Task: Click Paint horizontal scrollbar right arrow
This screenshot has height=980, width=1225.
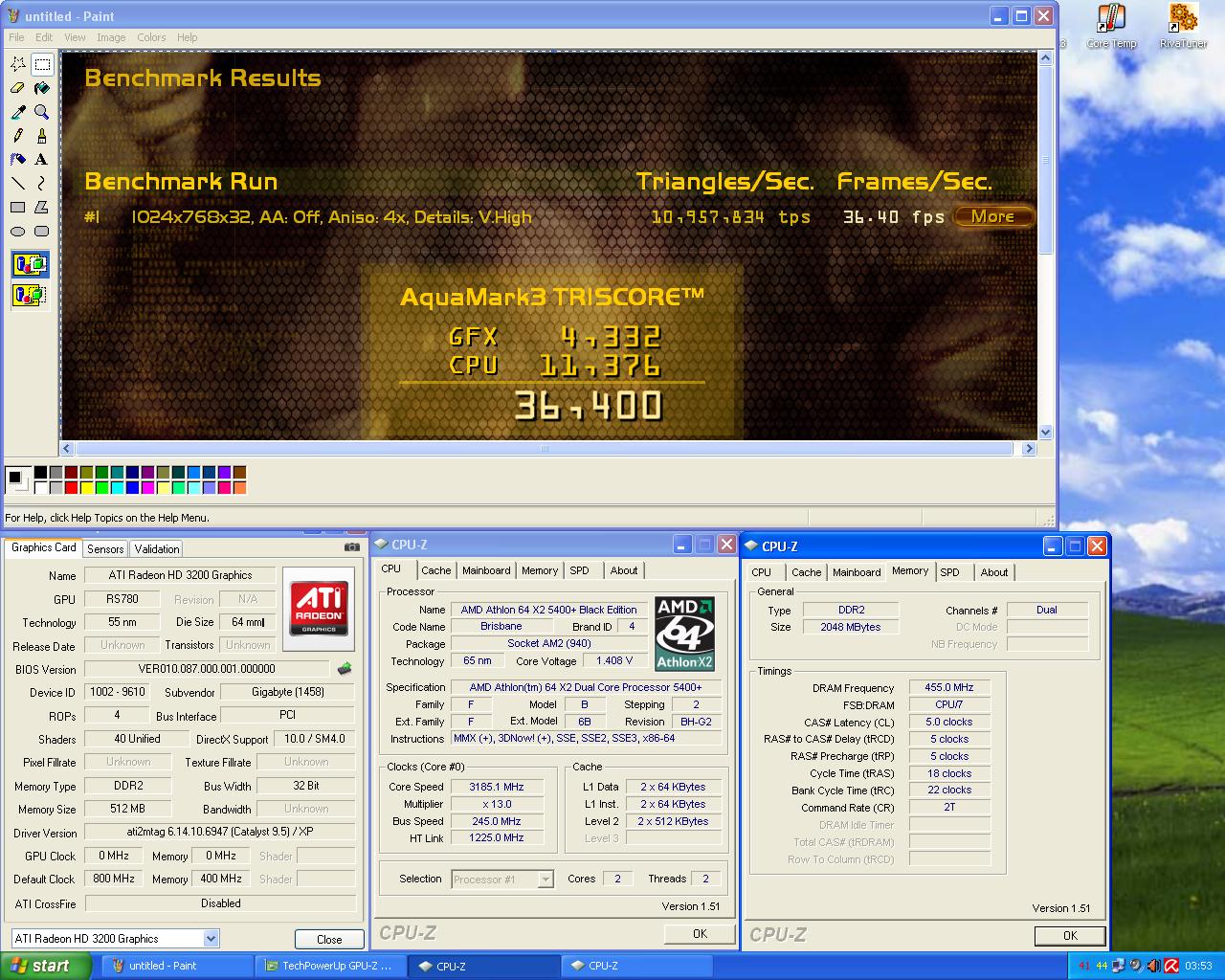Action: point(1029,449)
